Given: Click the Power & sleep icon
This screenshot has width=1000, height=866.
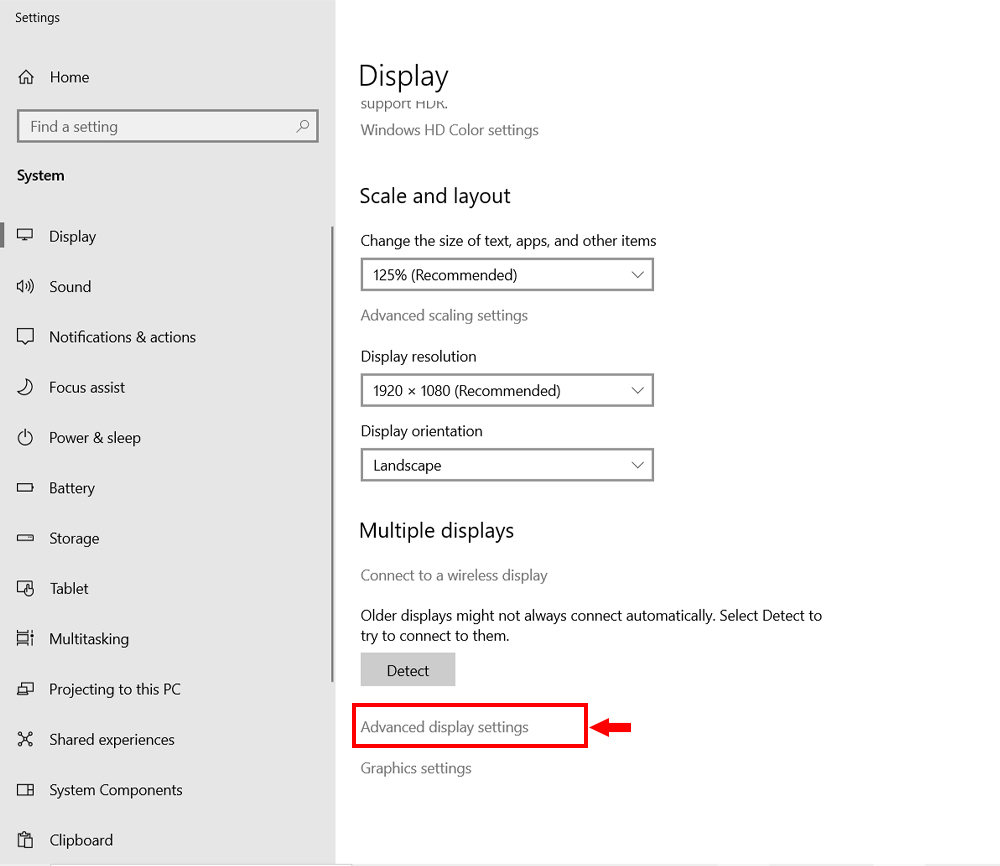Looking at the screenshot, I should pyautogui.click(x=26, y=438).
